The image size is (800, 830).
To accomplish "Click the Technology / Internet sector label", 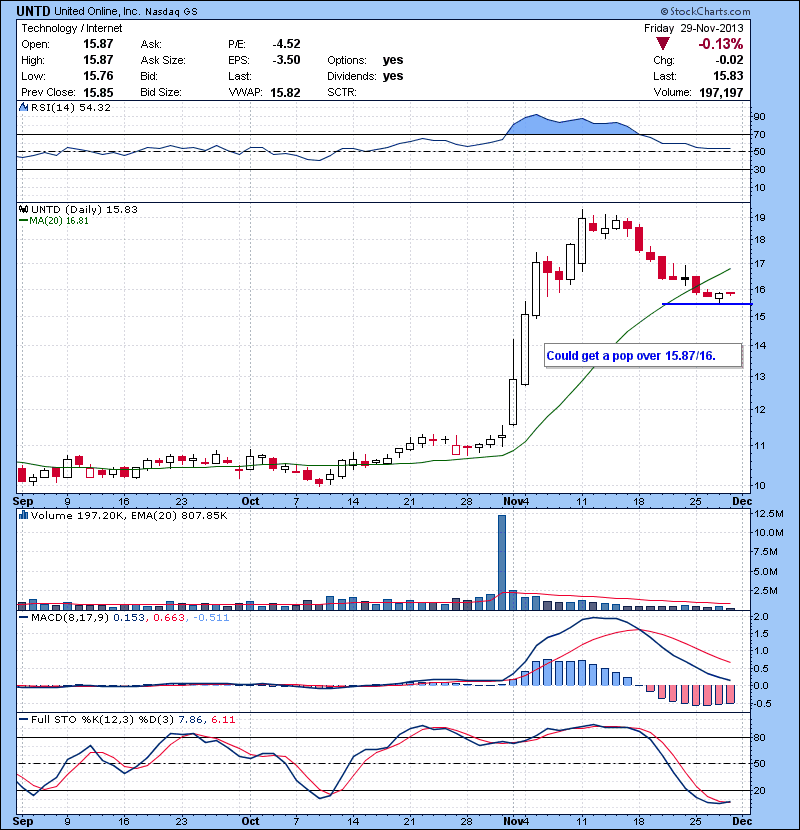I will [72, 28].
